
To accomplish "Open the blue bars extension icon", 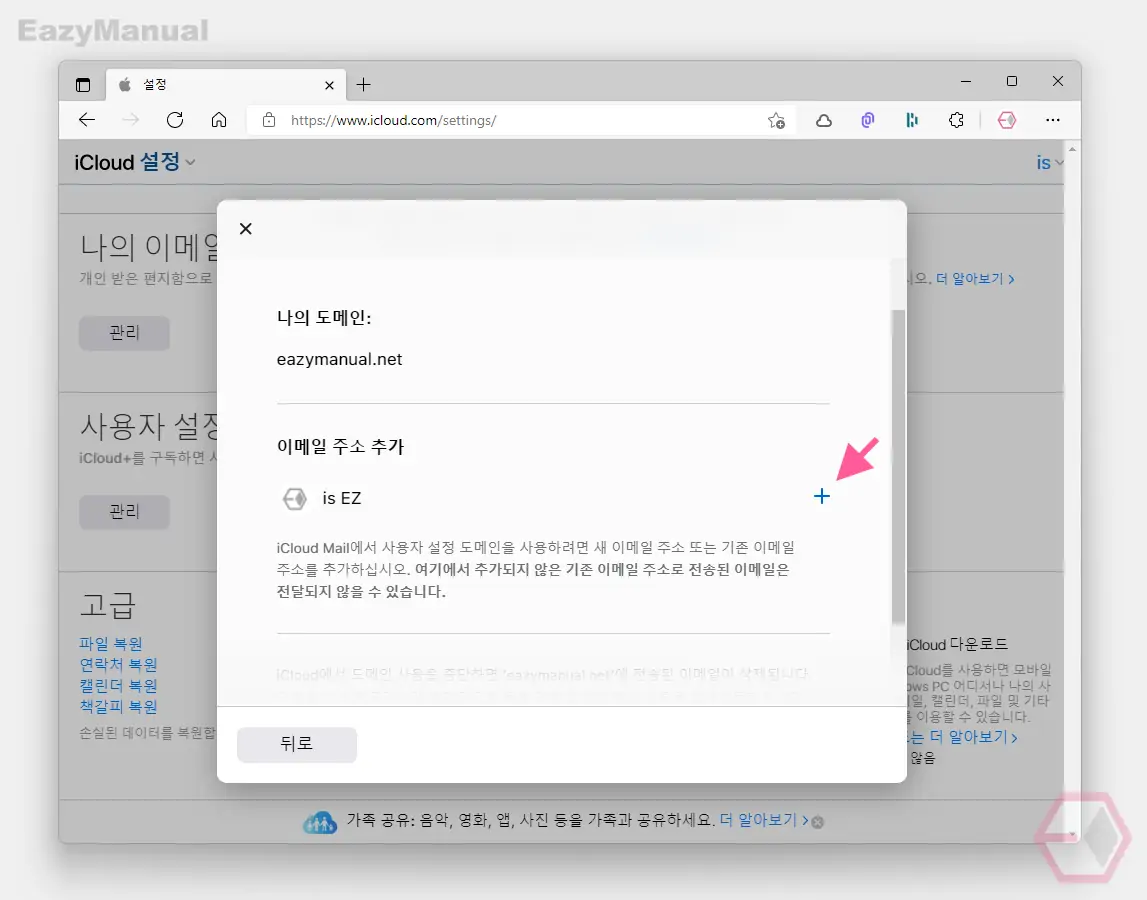I will coord(911,121).
